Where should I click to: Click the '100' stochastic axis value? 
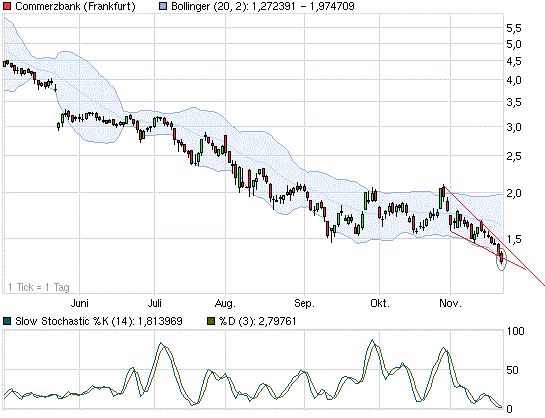515,331
